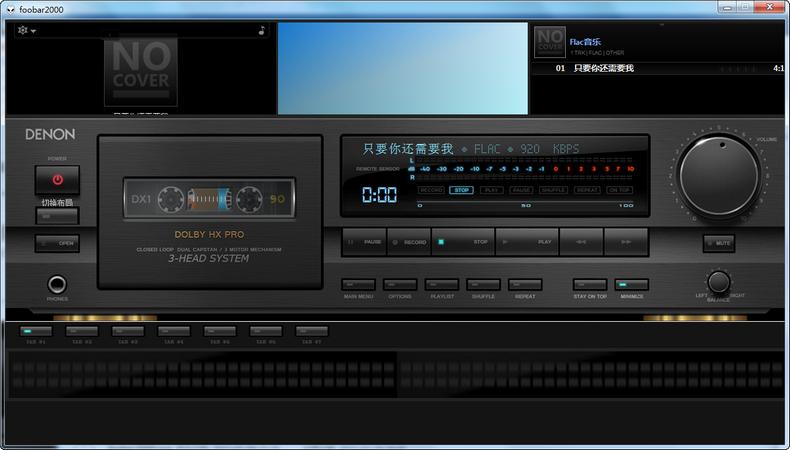Open the PLAYLIST button
Screen dimensions: 790x450
pos(442,285)
